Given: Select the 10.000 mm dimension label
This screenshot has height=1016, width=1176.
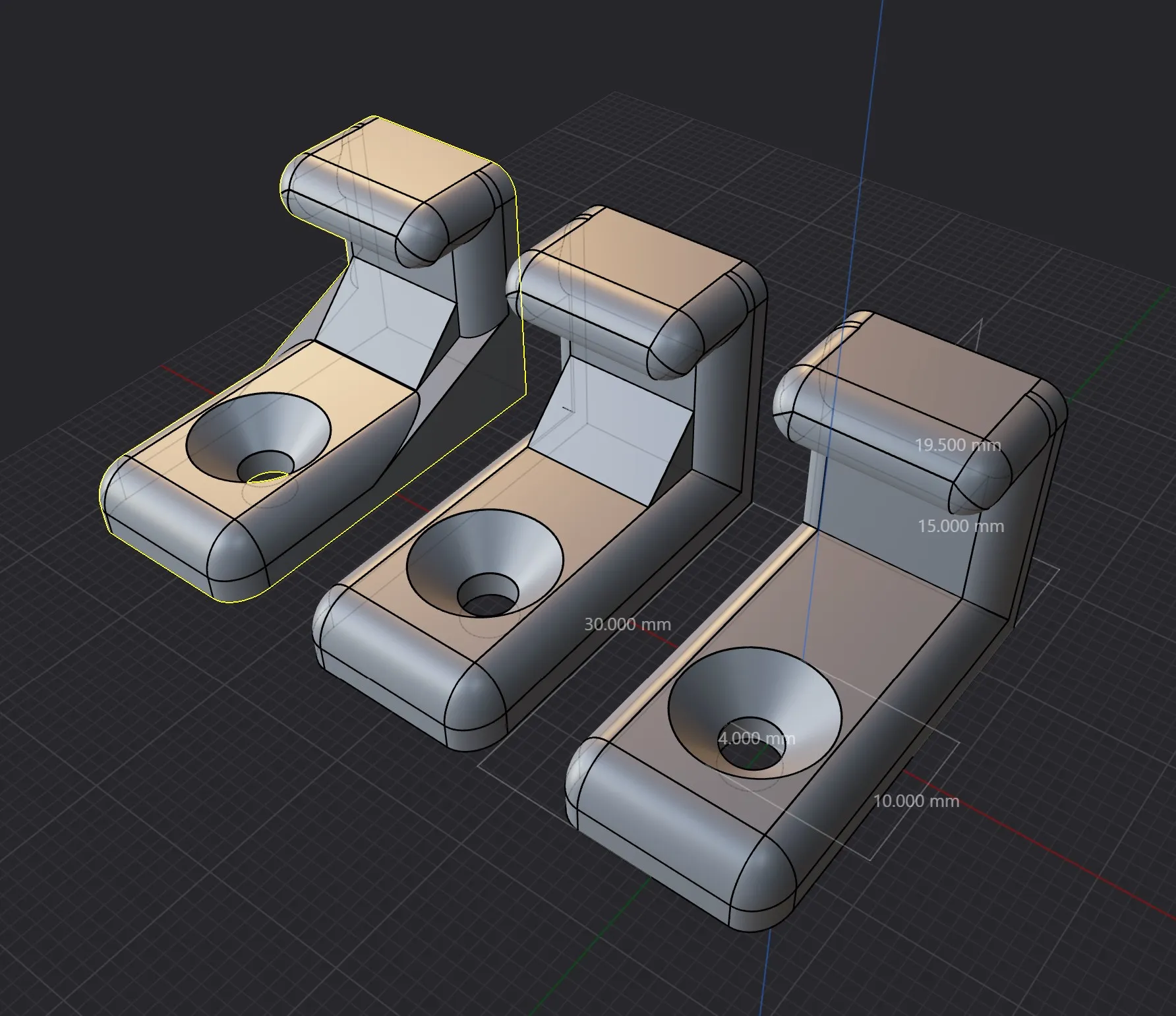Looking at the screenshot, I should click(x=916, y=802).
